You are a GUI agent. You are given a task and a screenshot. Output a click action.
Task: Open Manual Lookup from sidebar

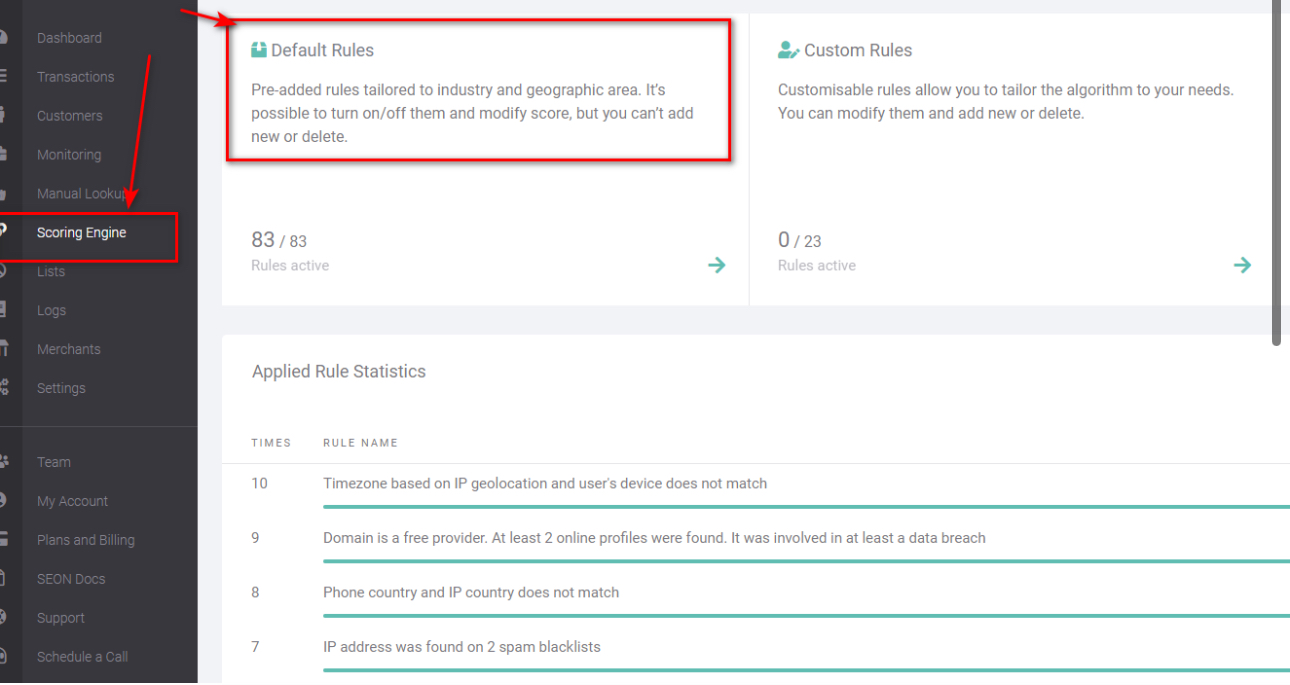pyautogui.click(x=82, y=194)
